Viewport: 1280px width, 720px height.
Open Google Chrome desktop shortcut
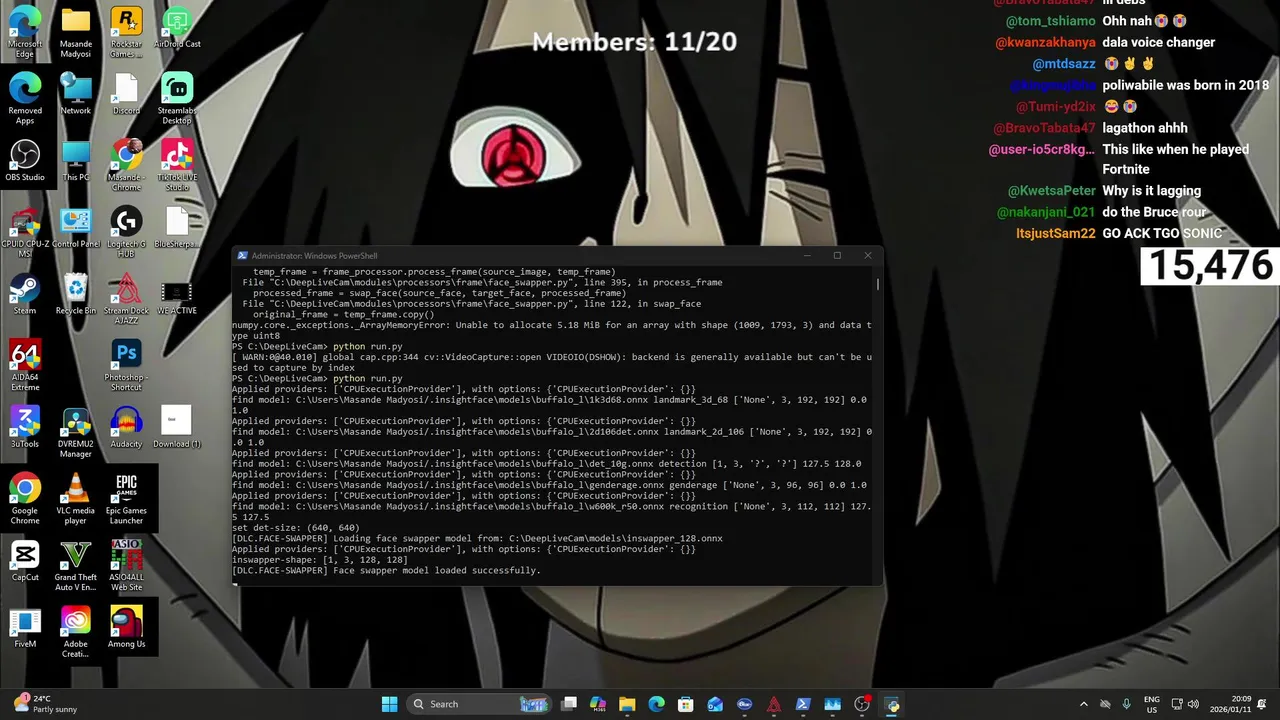(x=25, y=498)
